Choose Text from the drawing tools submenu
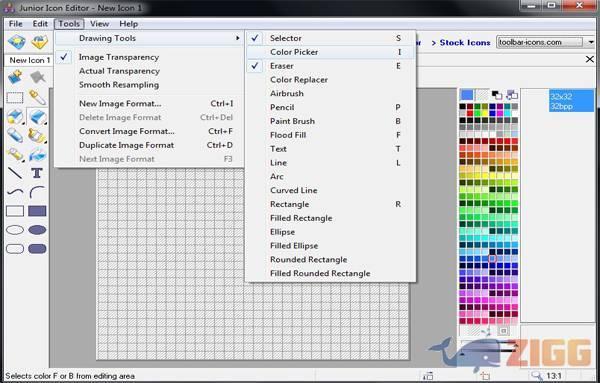 pyautogui.click(x=331, y=149)
